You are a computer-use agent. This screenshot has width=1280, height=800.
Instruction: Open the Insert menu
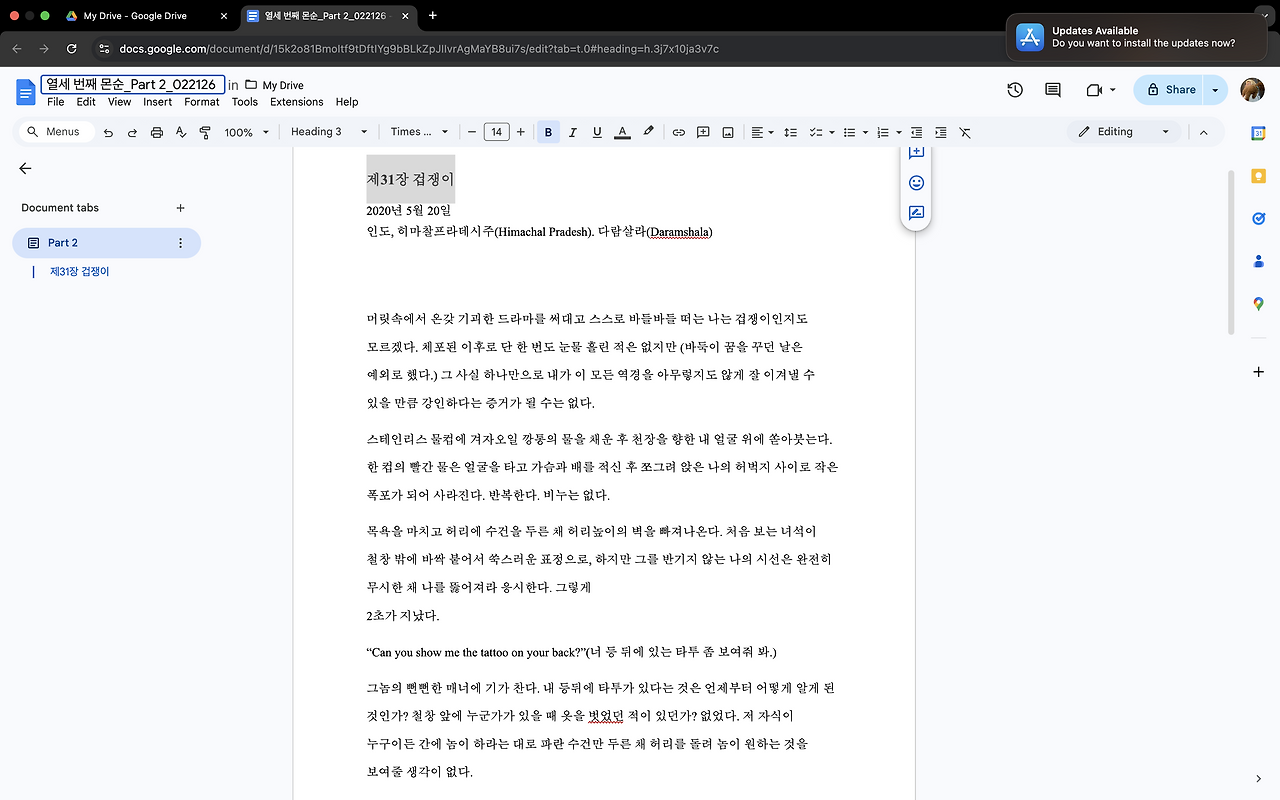157,101
